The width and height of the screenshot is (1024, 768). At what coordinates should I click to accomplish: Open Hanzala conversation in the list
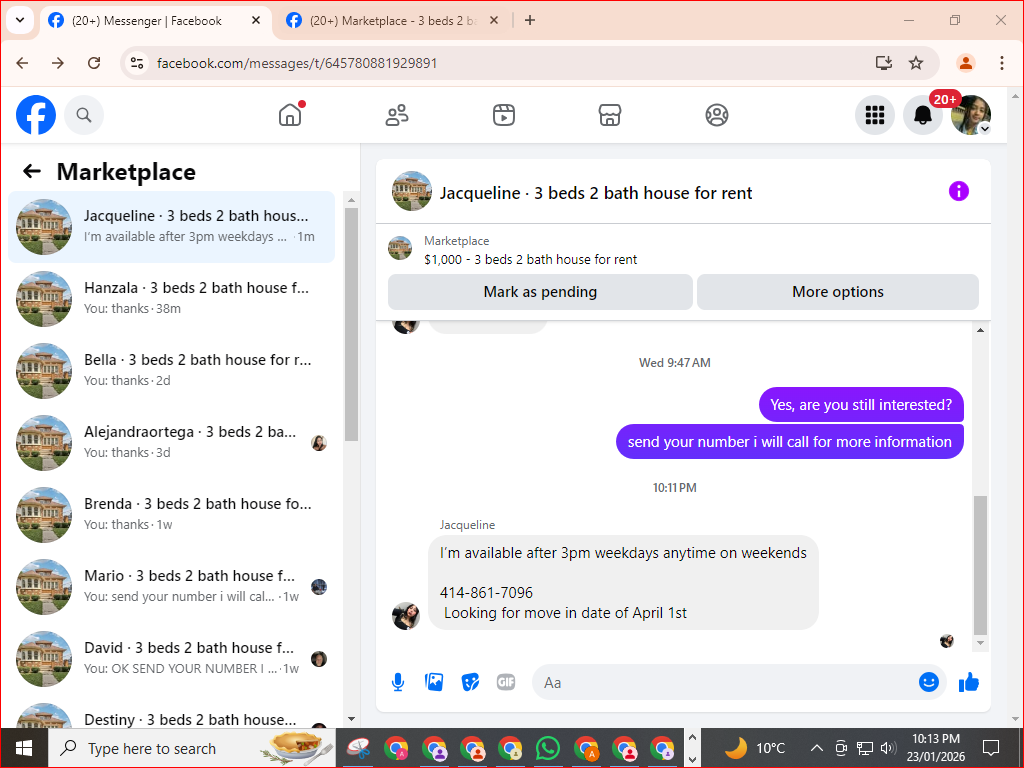click(x=172, y=298)
